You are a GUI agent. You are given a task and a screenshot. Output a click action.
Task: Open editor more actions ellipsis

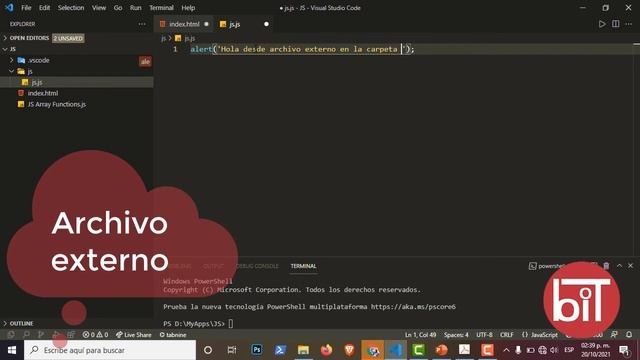[x=629, y=24]
